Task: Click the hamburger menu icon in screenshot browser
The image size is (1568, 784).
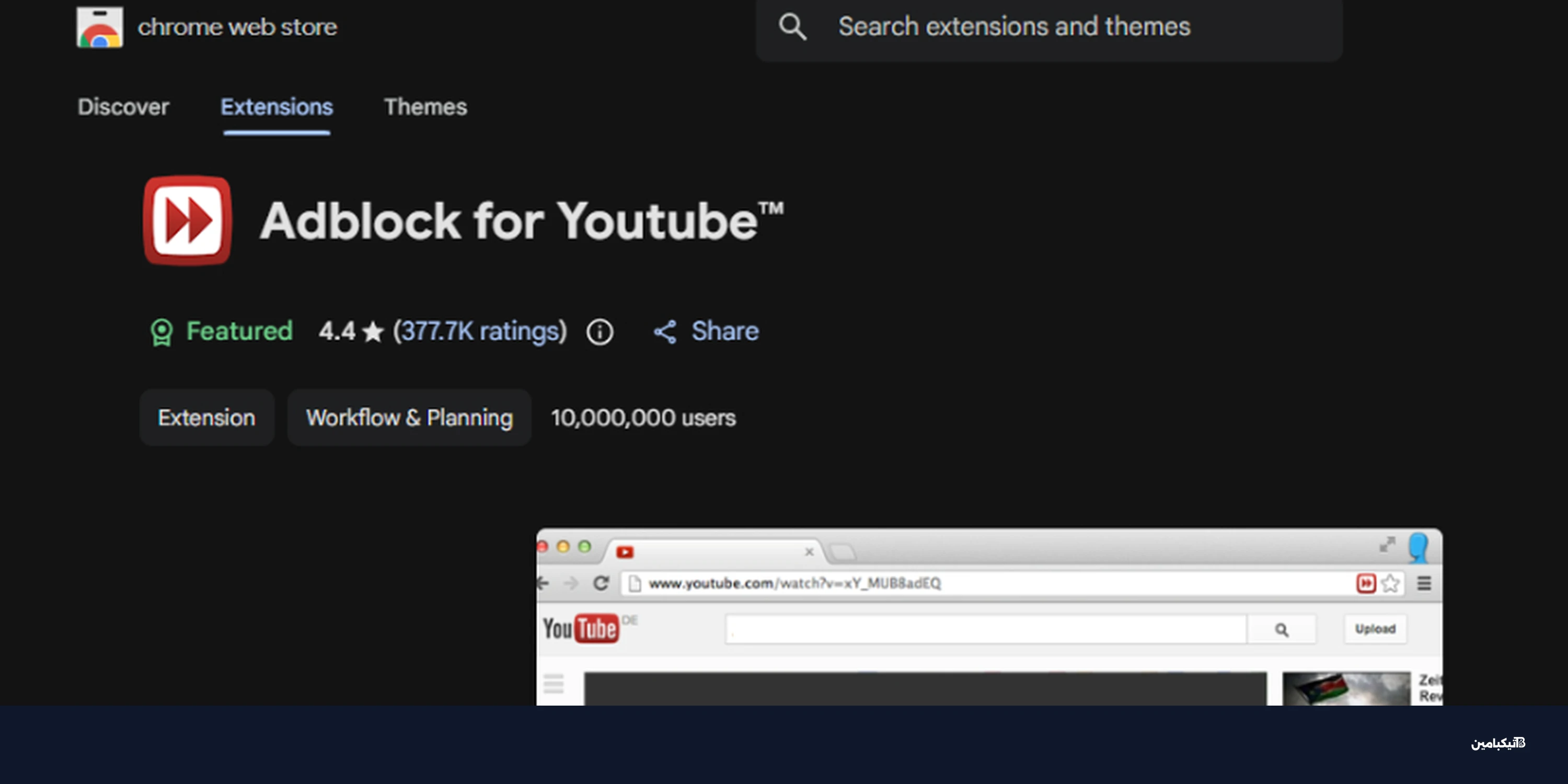Action: (x=1424, y=583)
